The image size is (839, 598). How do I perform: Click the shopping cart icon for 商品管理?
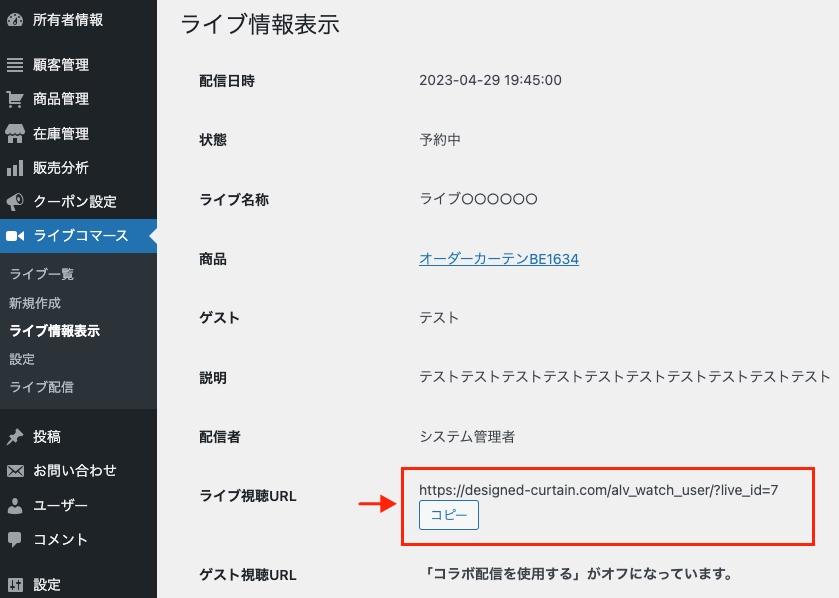pyautogui.click(x=15, y=99)
